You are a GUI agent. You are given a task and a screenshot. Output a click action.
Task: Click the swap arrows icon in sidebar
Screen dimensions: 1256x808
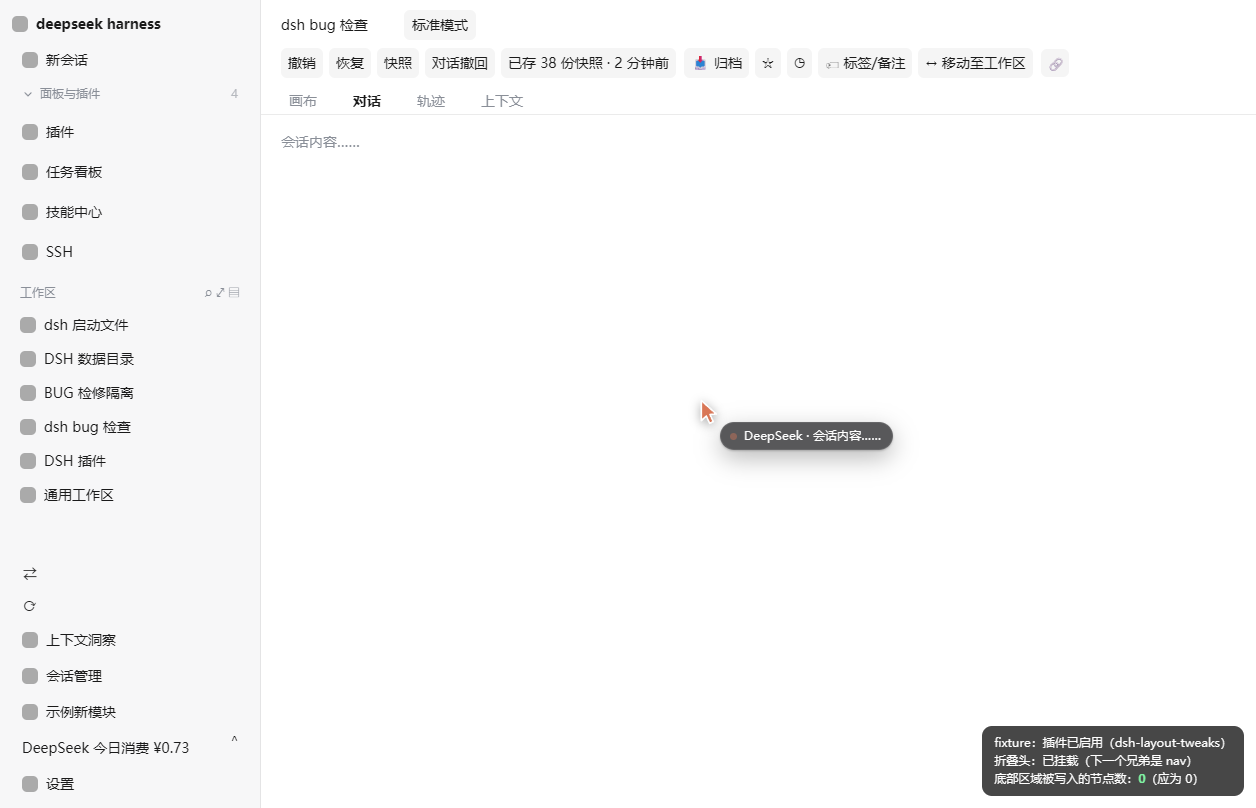tap(30, 573)
